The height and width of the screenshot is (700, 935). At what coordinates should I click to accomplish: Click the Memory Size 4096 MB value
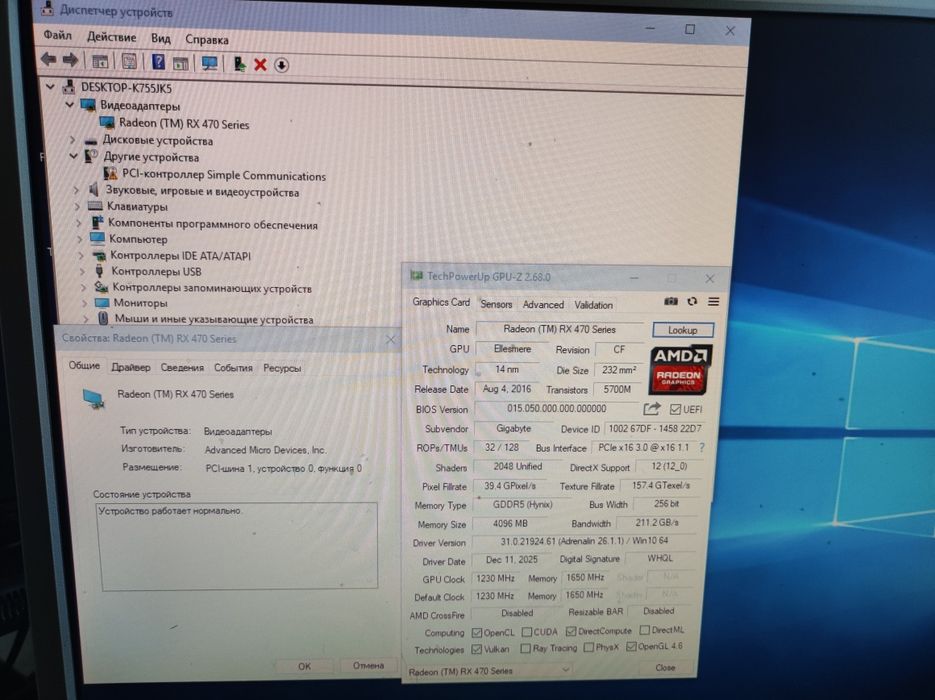point(510,524)
